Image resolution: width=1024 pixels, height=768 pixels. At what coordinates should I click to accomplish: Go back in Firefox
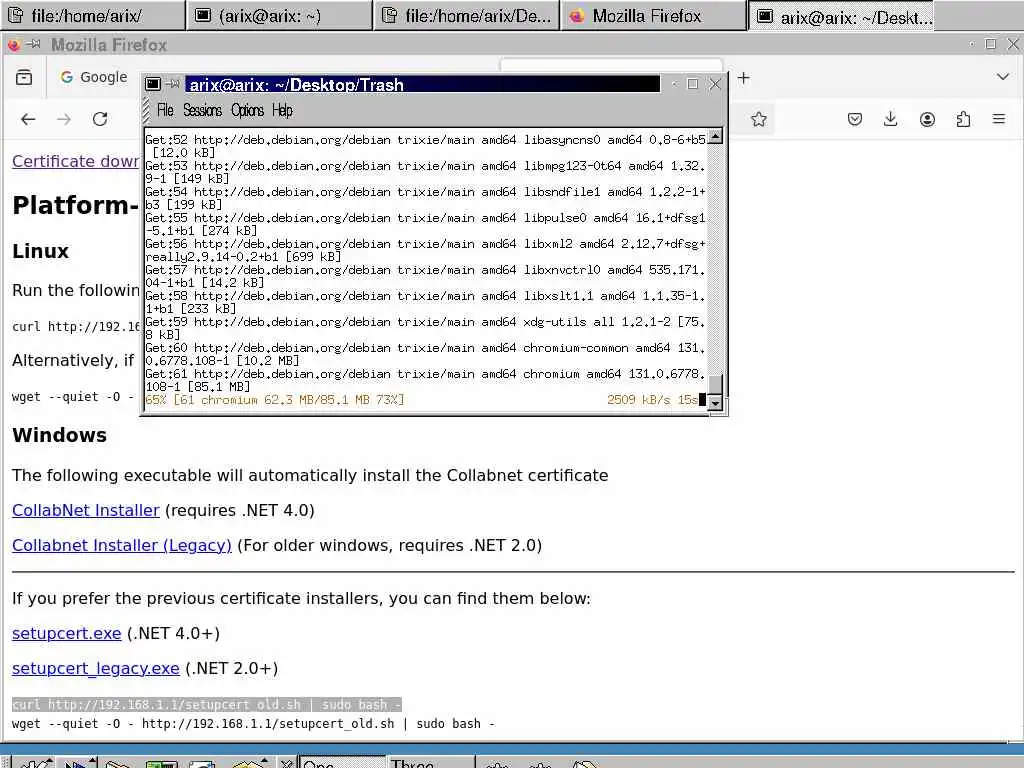(28, 119)
